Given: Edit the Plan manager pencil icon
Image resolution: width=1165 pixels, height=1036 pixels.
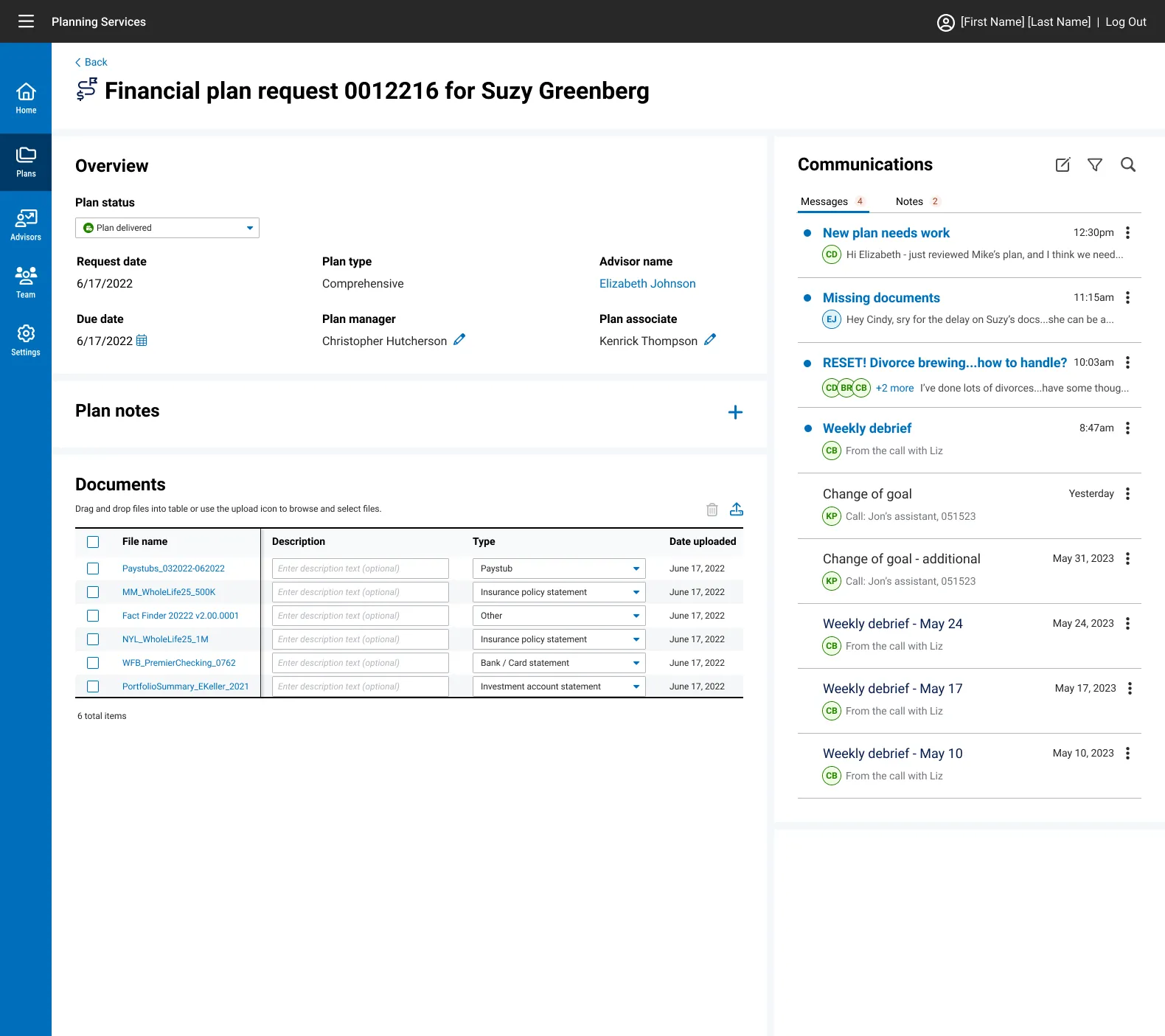Looking at the screenshot, I should pyautogui.click(x=459, y=340).
